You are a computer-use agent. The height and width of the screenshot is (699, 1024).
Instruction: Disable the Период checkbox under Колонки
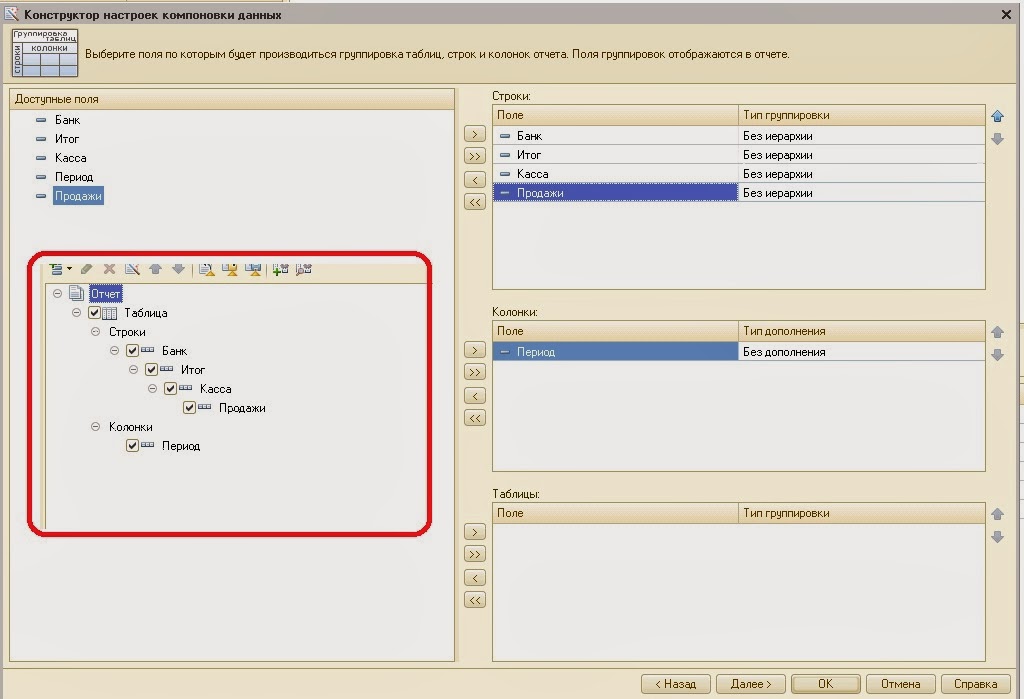pos(132,446)
